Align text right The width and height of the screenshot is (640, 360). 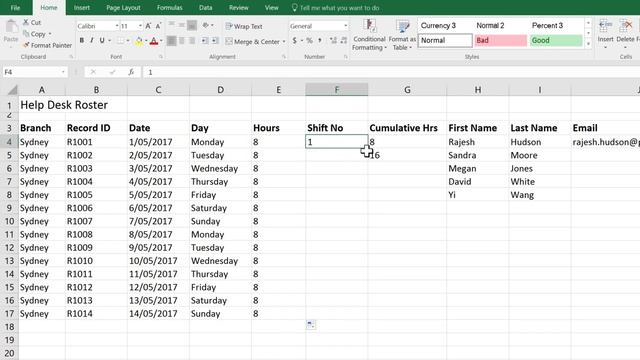(192, 40)
